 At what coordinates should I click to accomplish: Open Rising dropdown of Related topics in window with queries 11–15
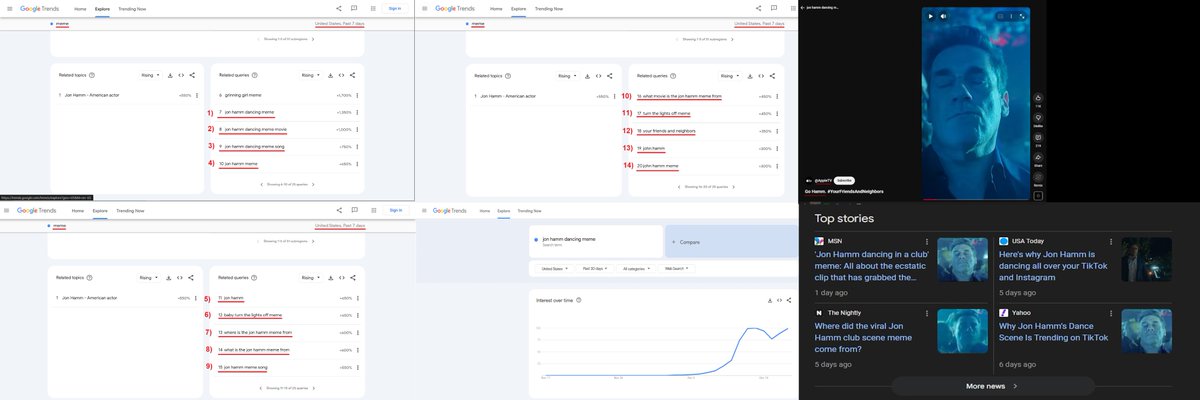click(148, 277)
